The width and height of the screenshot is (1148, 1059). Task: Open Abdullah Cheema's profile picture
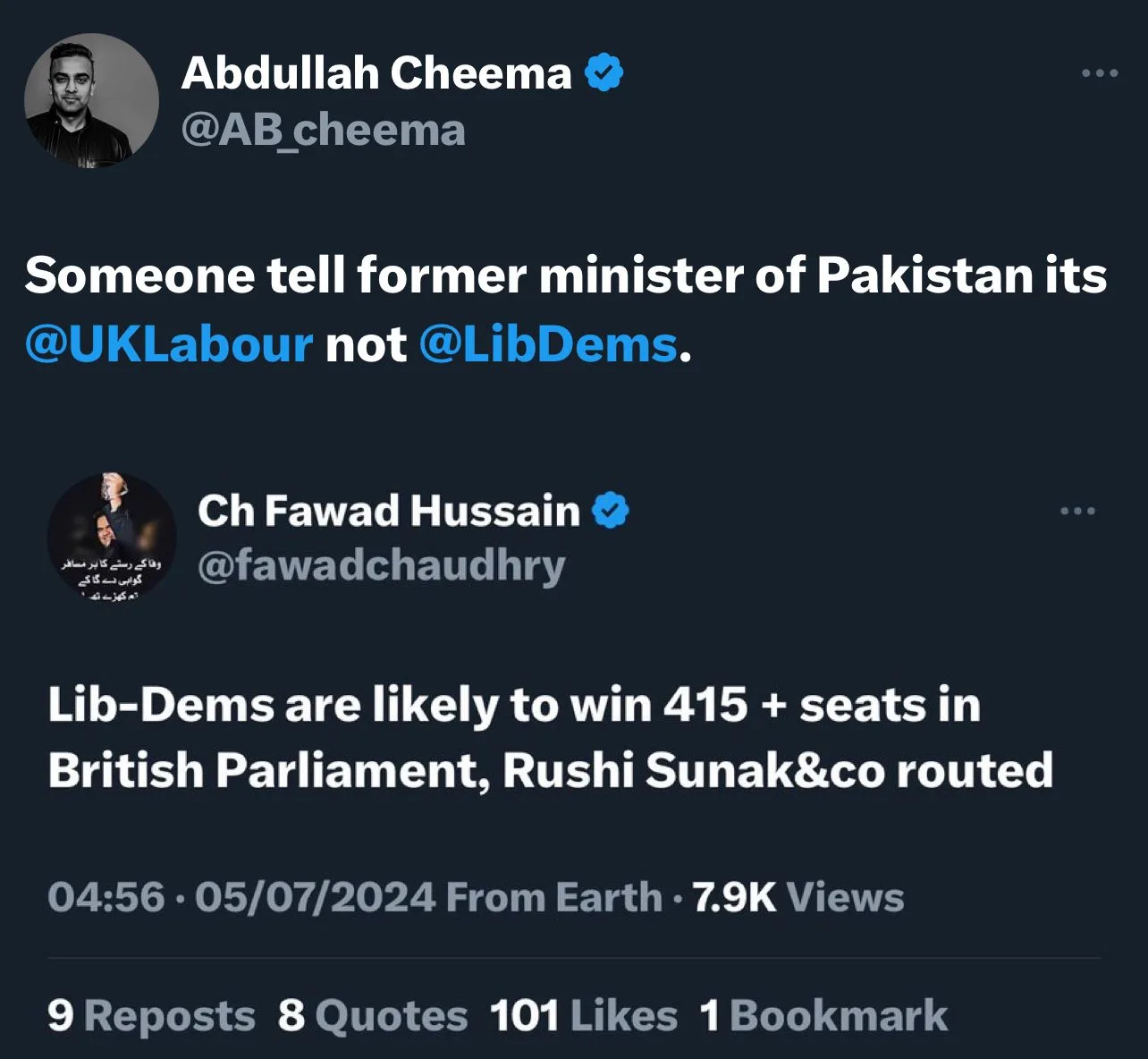click(91, 101)
